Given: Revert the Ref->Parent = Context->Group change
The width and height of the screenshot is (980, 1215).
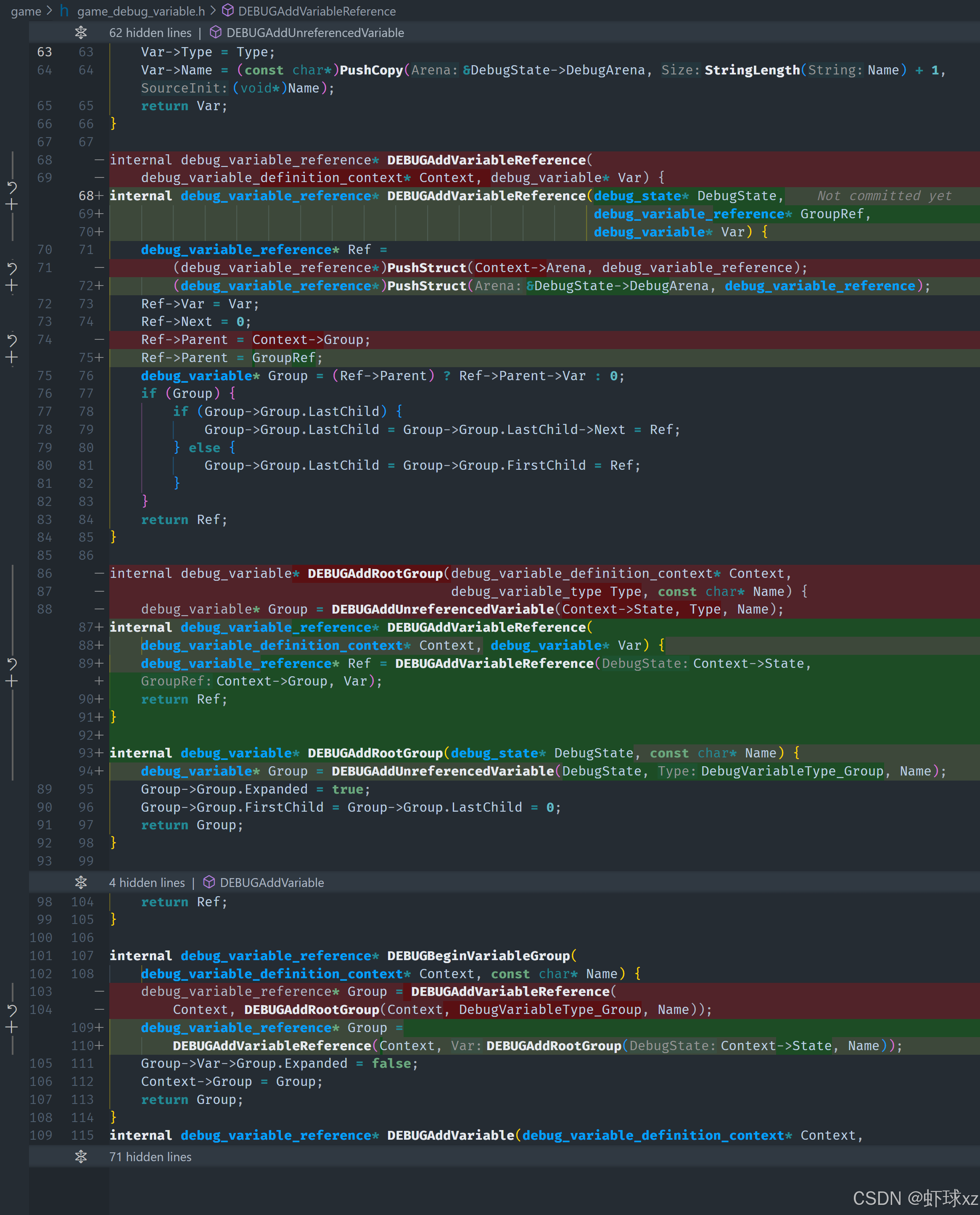Looking at the screenshot, I should click(12, 340).
